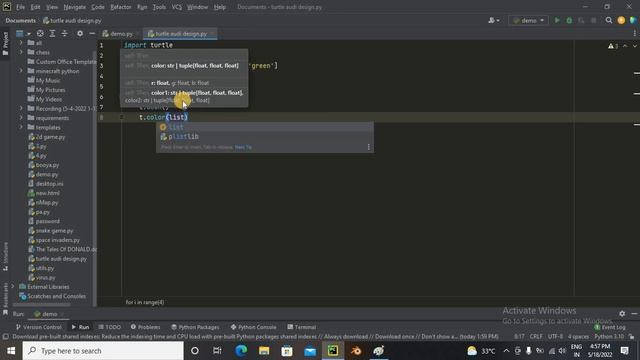Expand the all folder

pos(21,42)
